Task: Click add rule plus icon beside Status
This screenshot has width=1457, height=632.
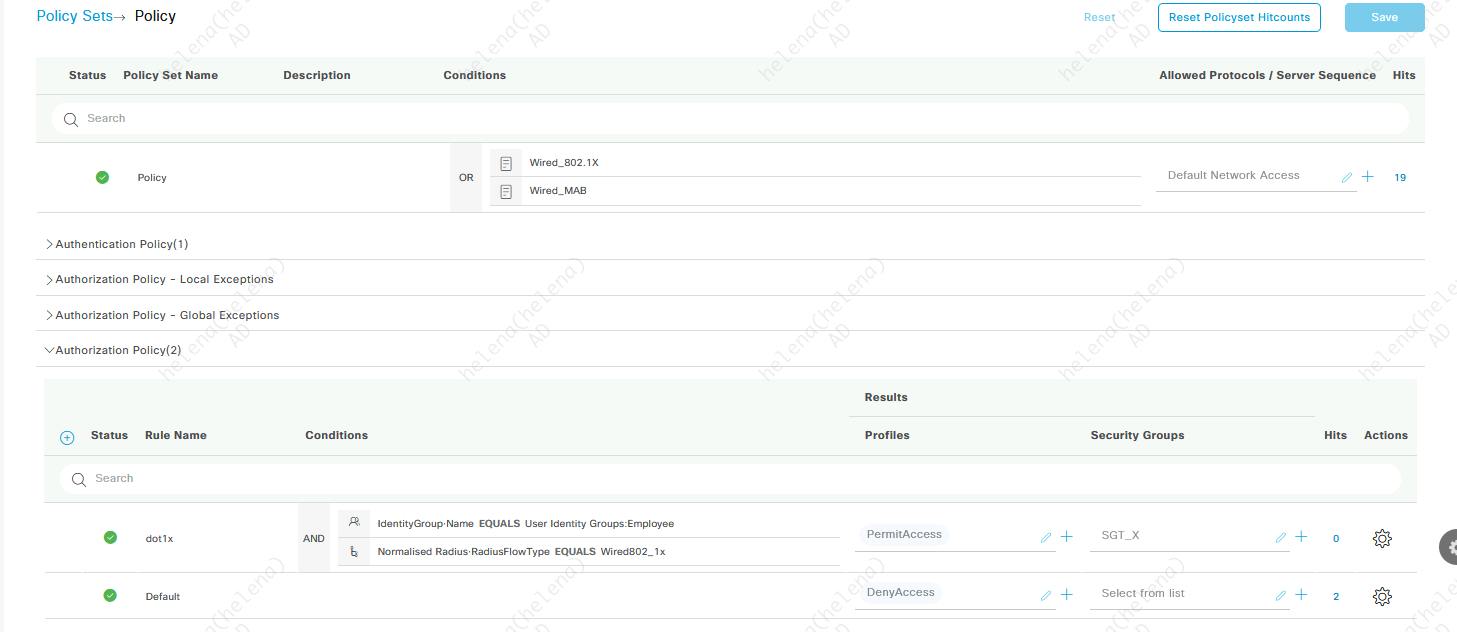Action: pos(67,437)
